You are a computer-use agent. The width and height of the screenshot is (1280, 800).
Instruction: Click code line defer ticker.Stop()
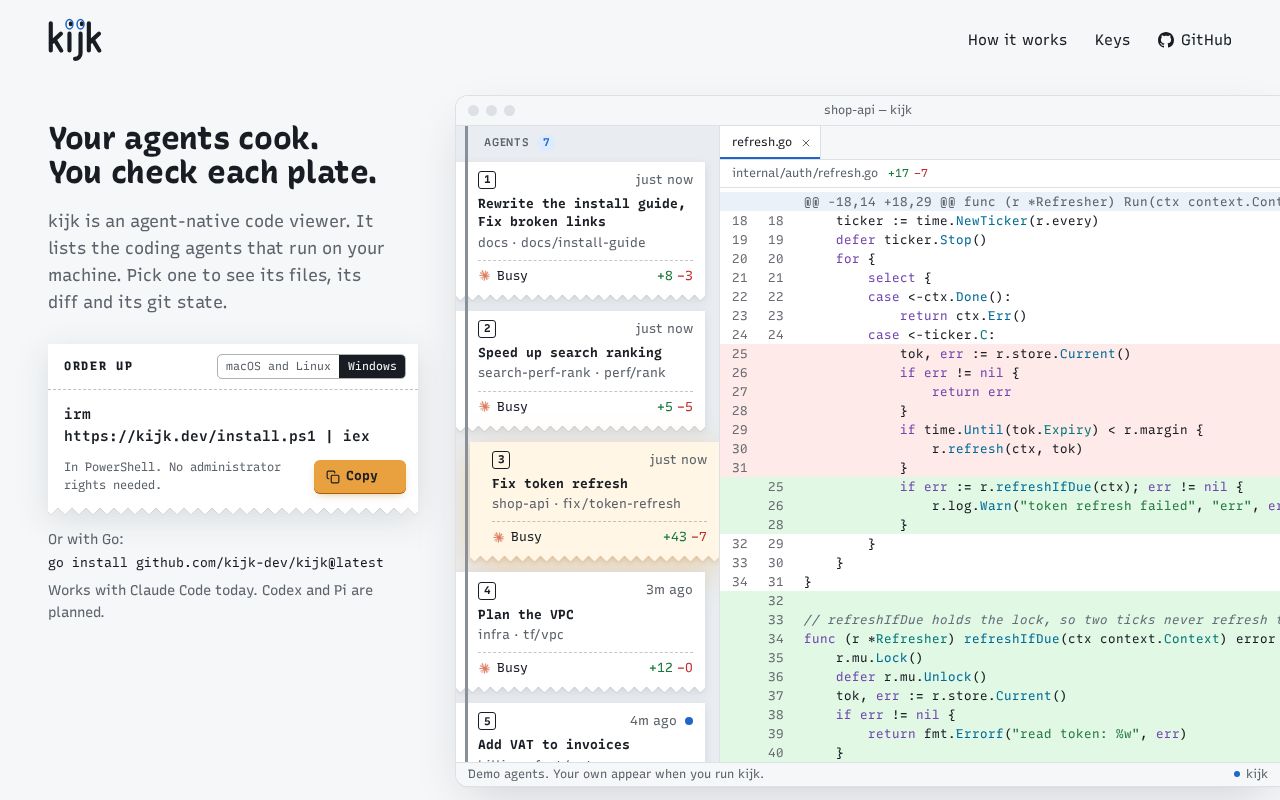point(911,240)
